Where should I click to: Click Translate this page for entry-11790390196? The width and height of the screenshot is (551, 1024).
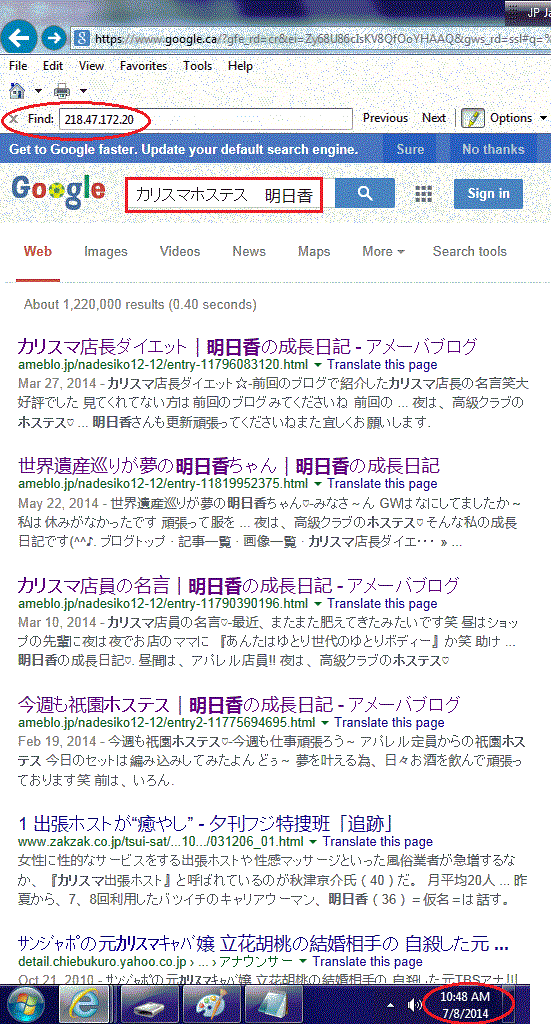tap(383, 603)
